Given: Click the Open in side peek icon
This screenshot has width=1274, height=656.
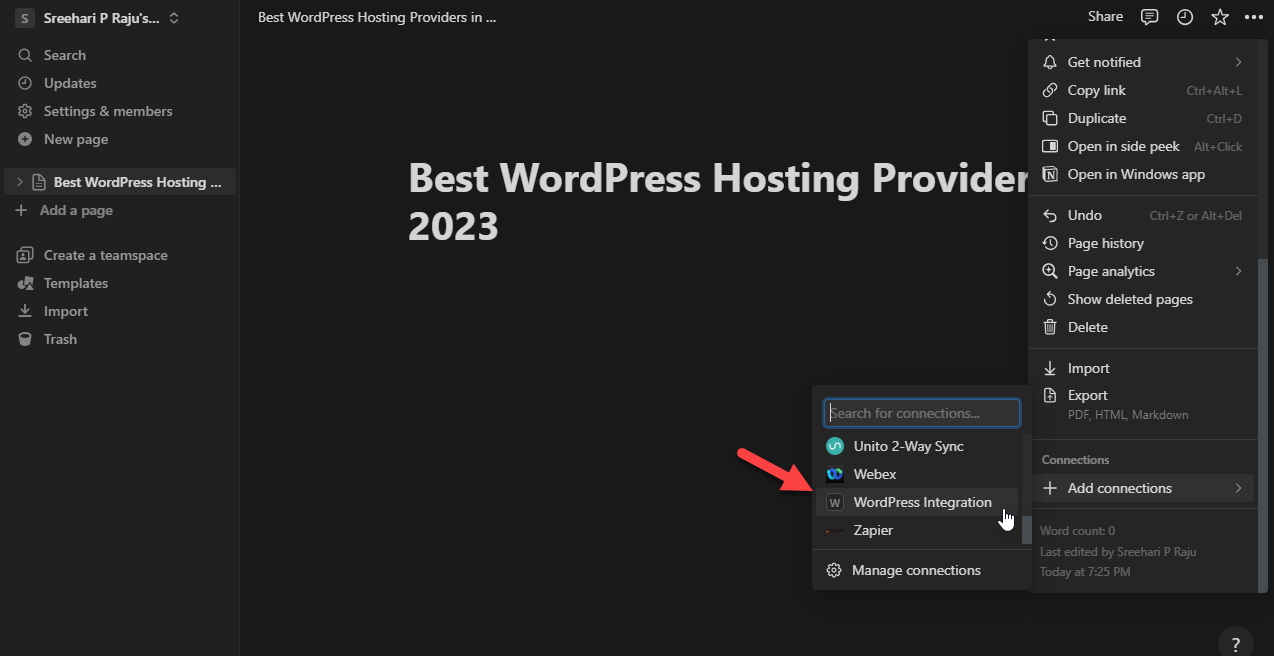Looking at the screenshot, I should click(x=1050, y=146).
